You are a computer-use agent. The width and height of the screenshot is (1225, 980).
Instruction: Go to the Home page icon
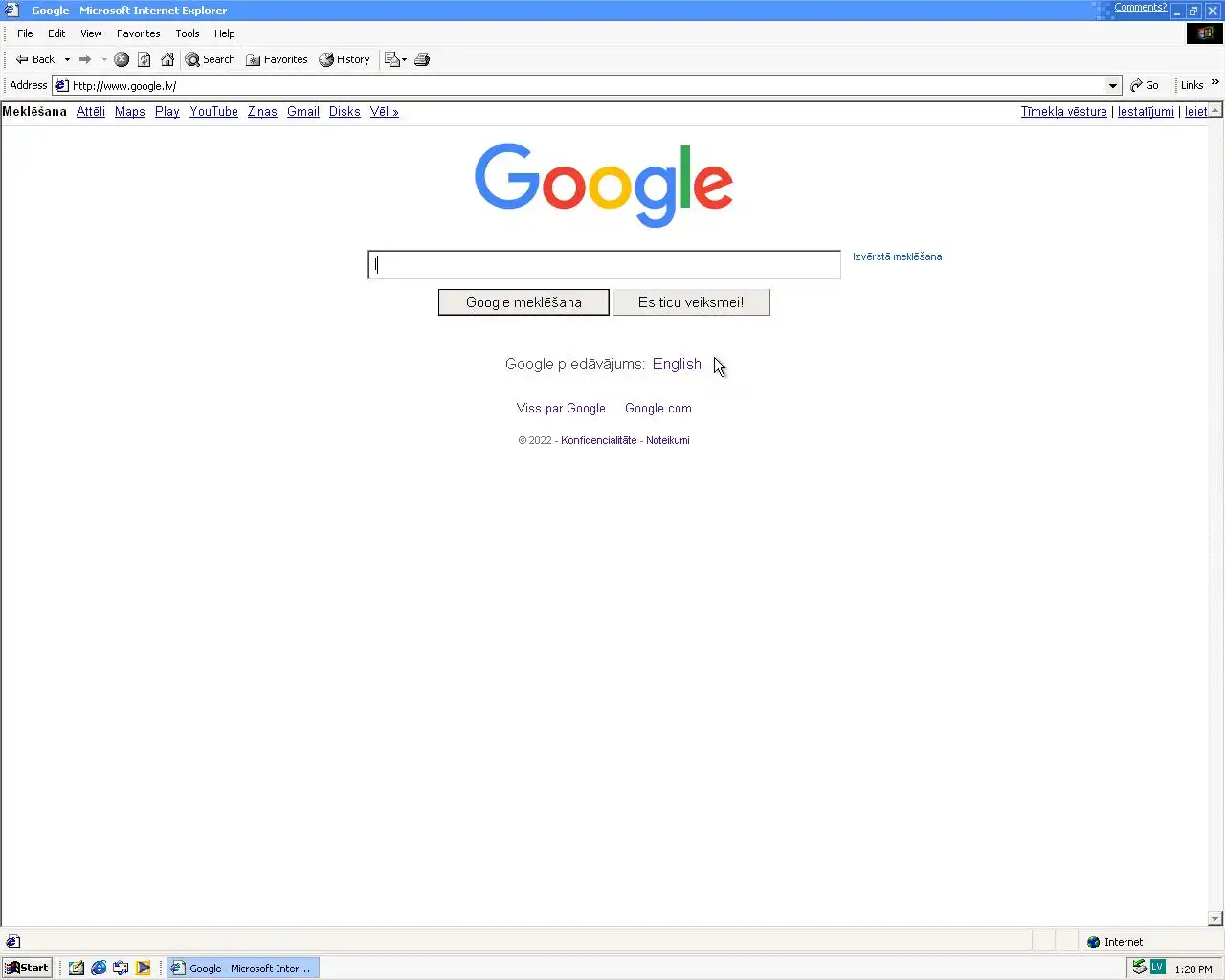(167, 59)
